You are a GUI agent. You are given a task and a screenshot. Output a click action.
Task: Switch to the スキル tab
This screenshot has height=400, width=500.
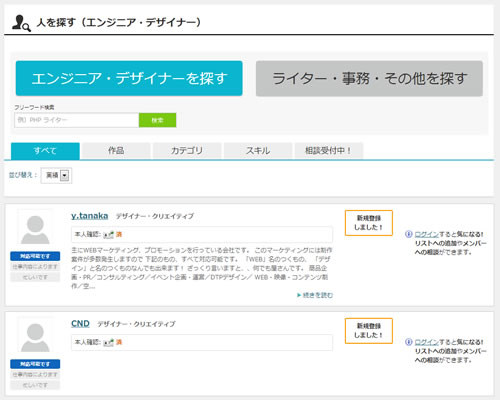258,151
